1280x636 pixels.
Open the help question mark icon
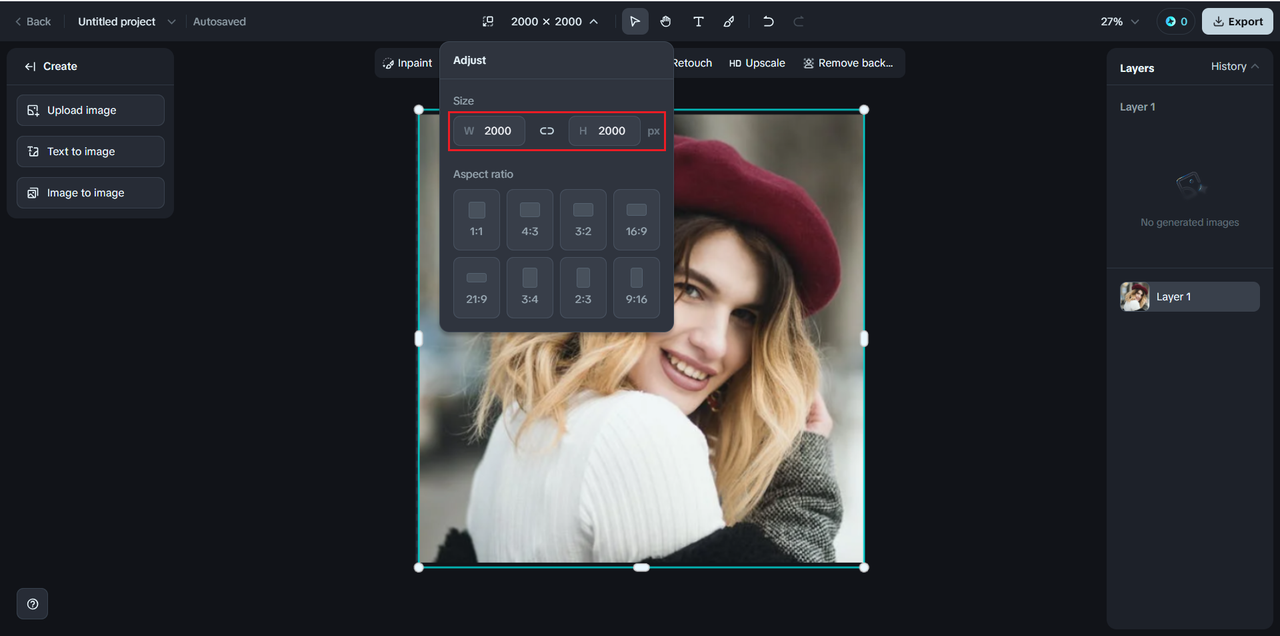tap(33, 604)
